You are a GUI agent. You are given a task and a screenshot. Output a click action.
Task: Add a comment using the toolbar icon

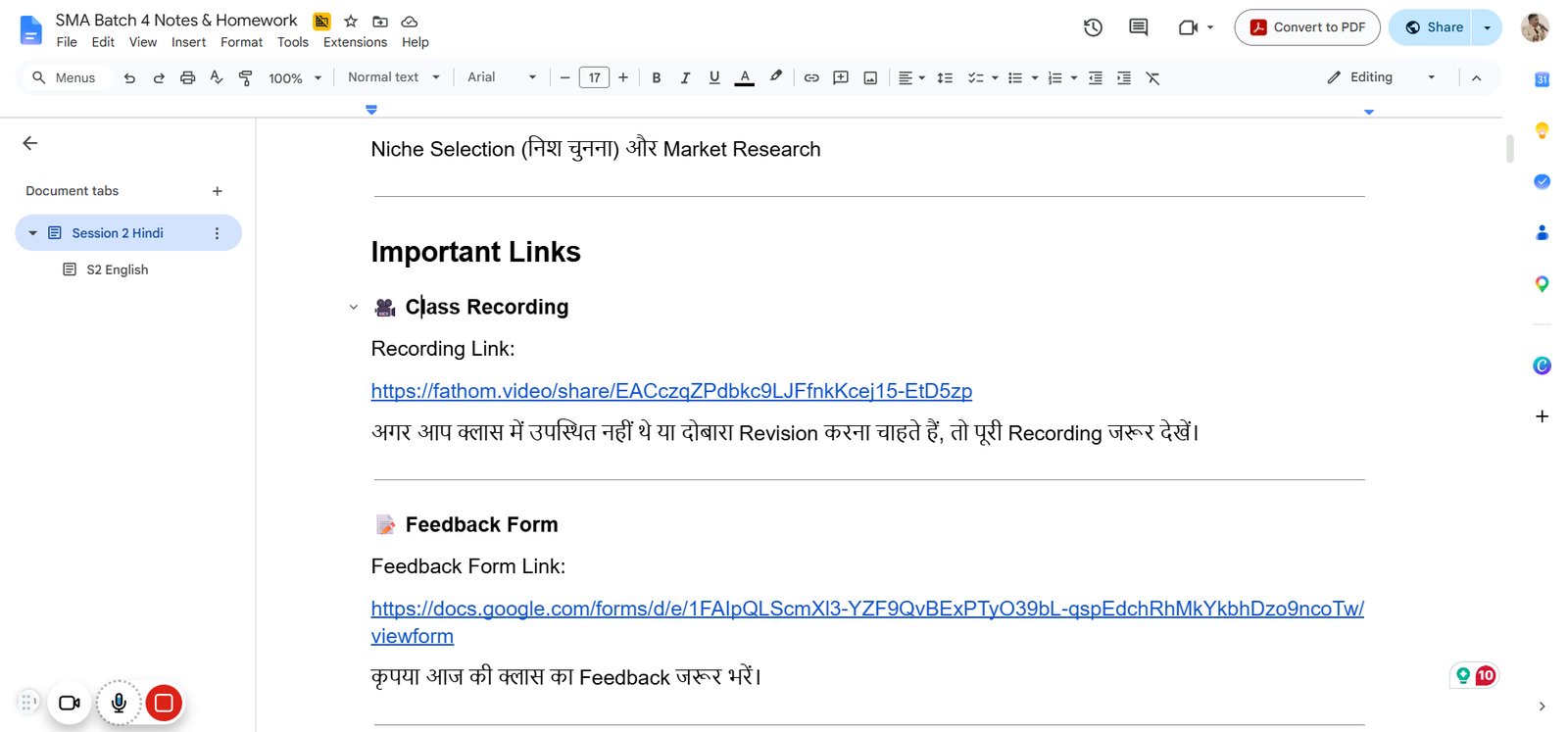pyautogui.click(x=841, y=78)
